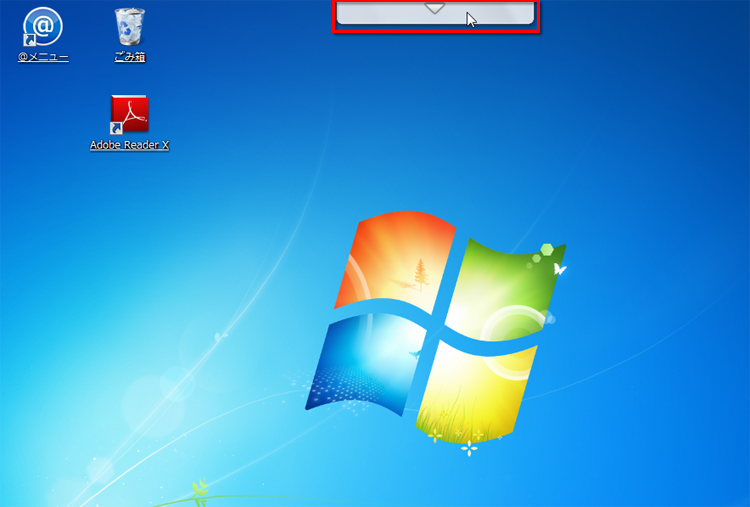
Task: Expand the pull-down tab at the top of the screen
Action: click(435, 12)
